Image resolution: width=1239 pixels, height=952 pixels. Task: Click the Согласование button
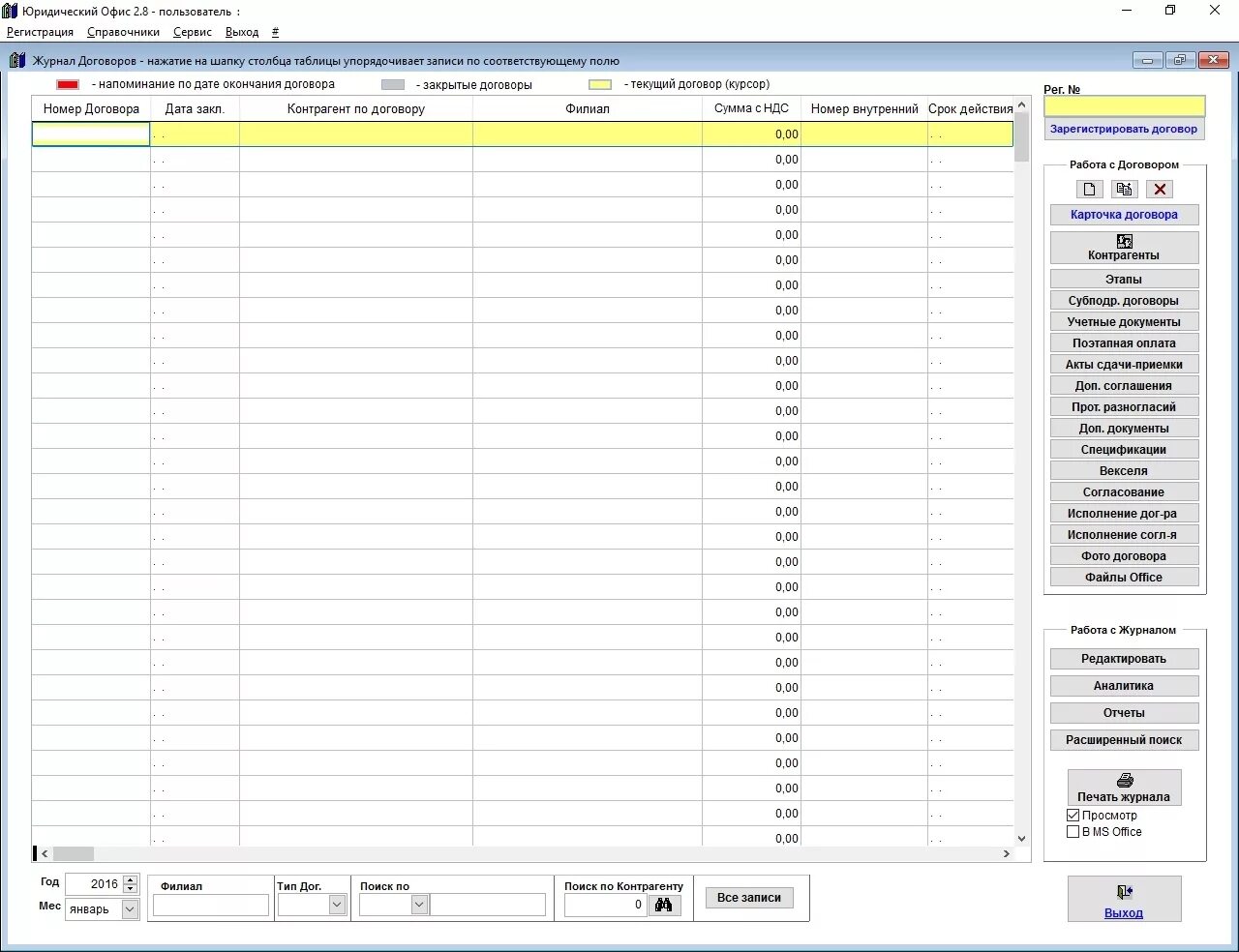(1124, 491)
